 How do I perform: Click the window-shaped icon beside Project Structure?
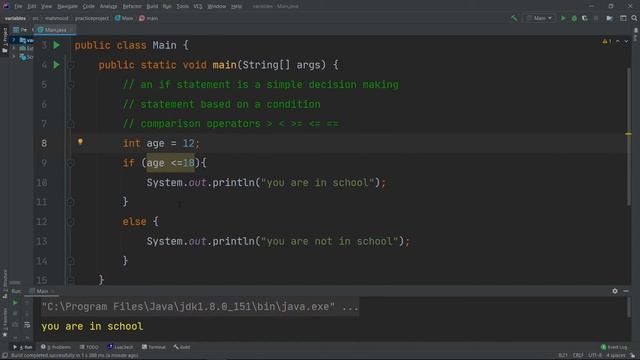point(623,18)
